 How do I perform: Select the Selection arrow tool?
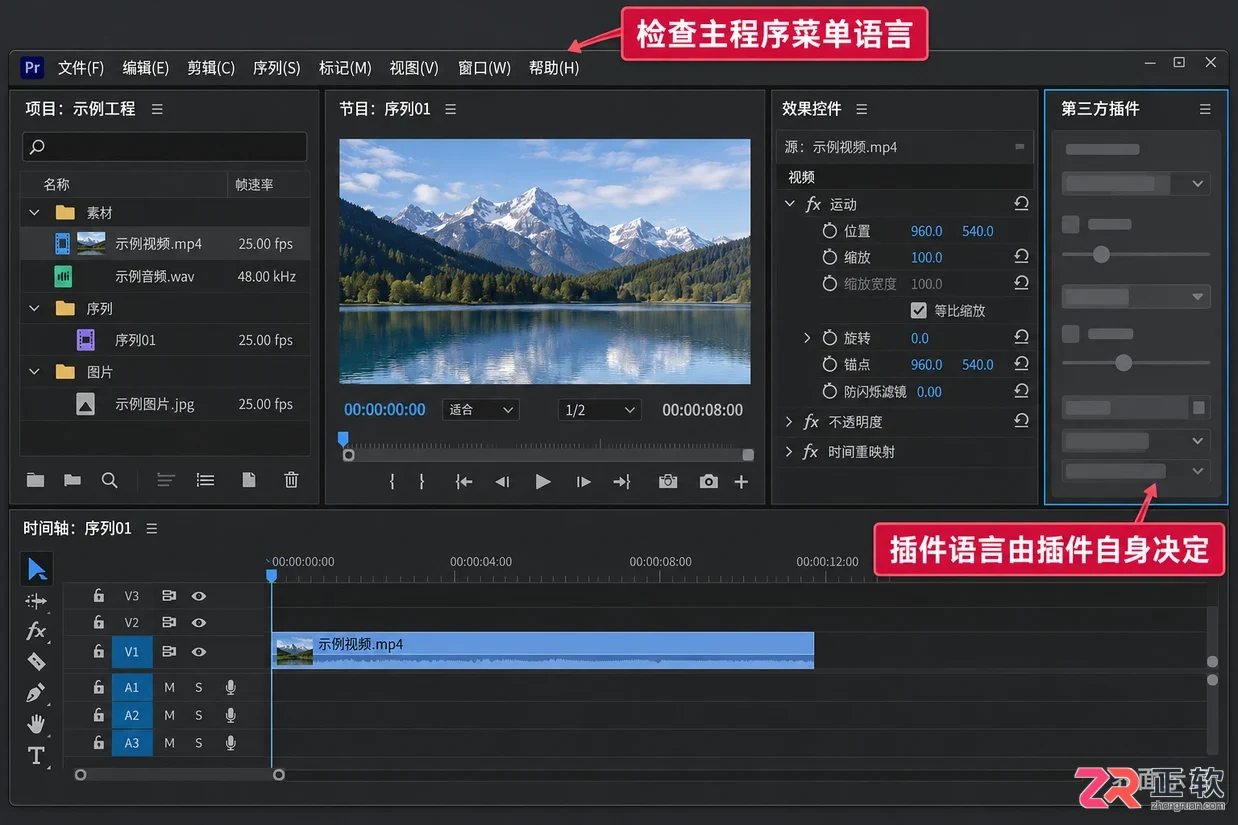(x=37, y=569)
